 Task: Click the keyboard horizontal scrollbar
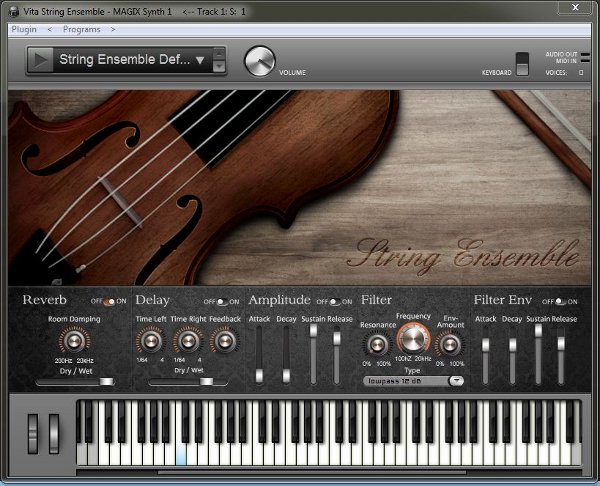(312, 472)
